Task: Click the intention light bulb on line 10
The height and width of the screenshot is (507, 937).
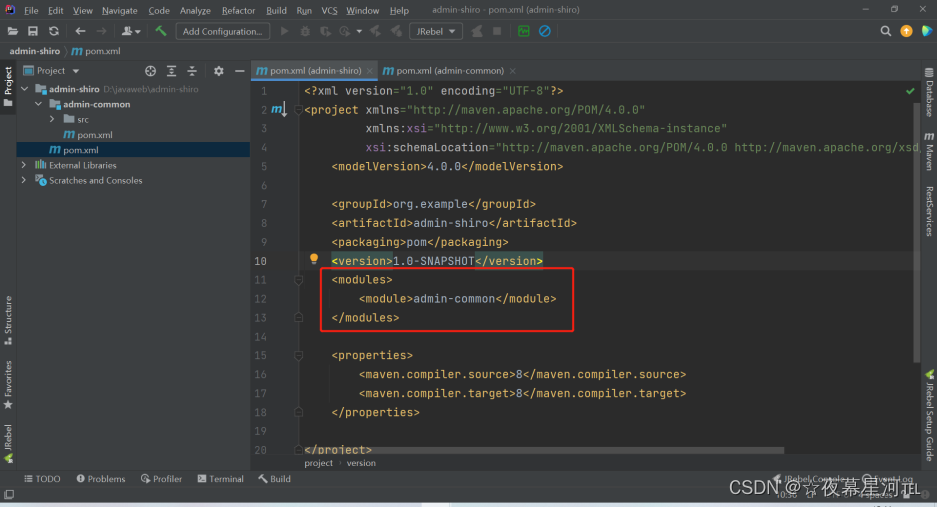Action: pyautogui.click(x=313, y=260)
